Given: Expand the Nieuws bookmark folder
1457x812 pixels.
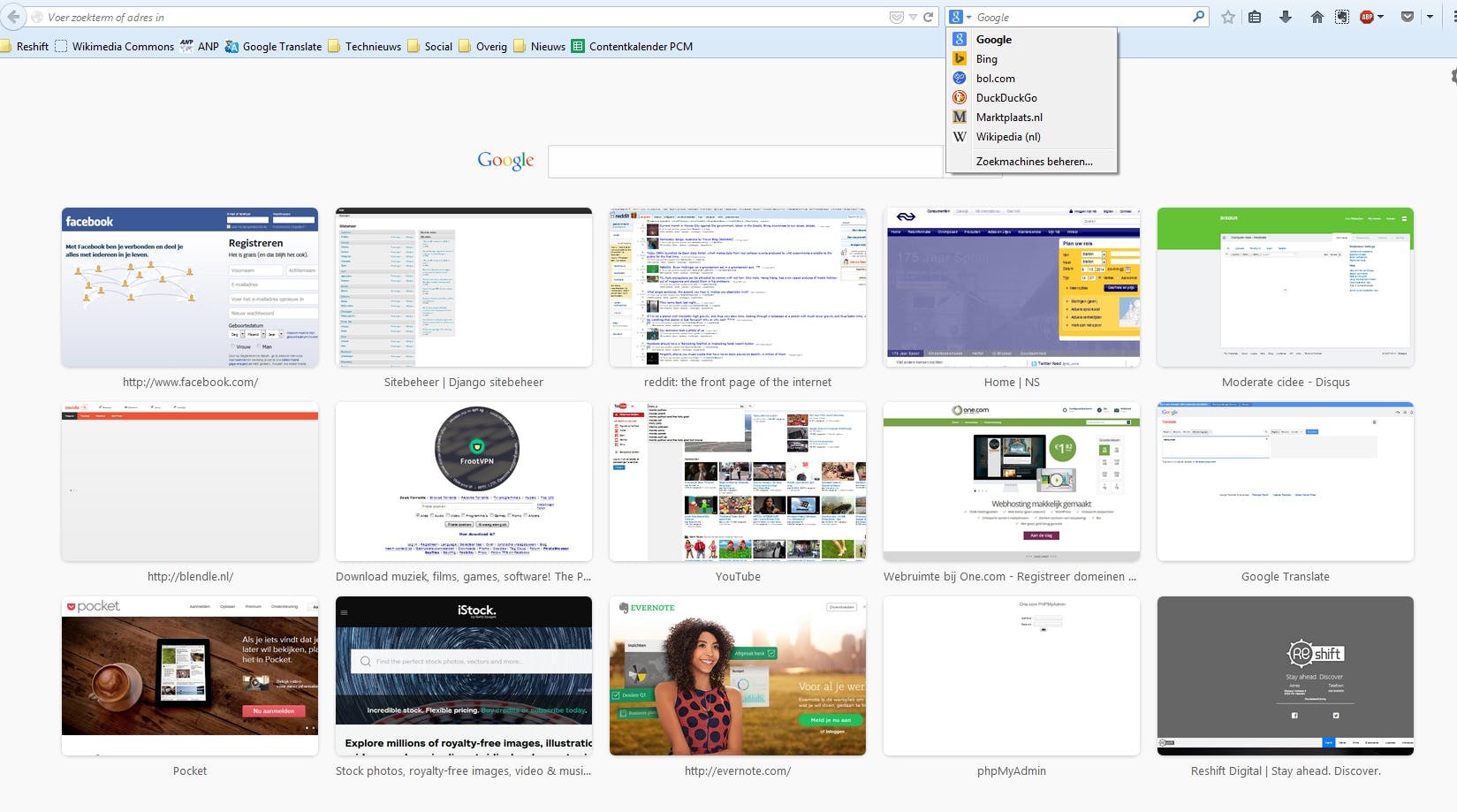Looking at the screenshot, I should coord(539,47).
